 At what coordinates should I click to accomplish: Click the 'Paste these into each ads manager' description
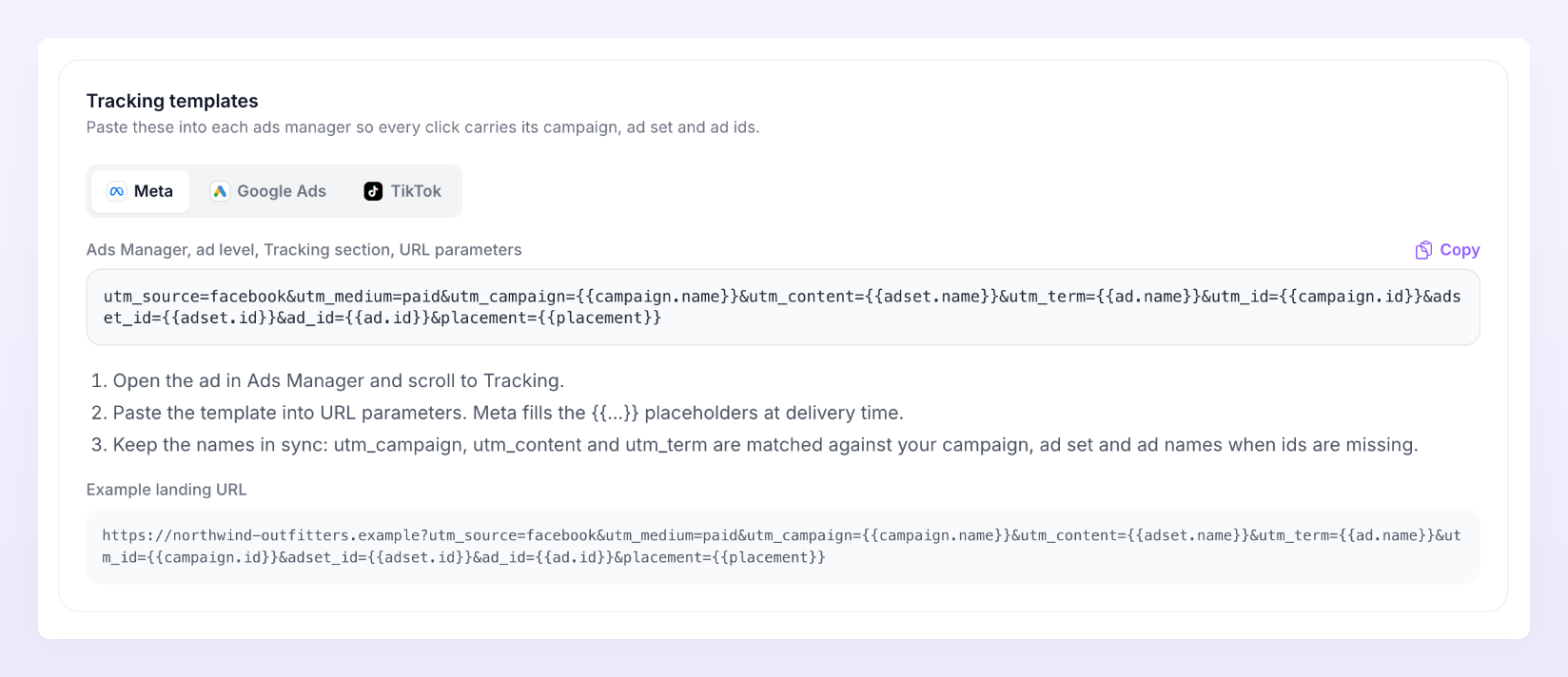[x=422, y=127]
